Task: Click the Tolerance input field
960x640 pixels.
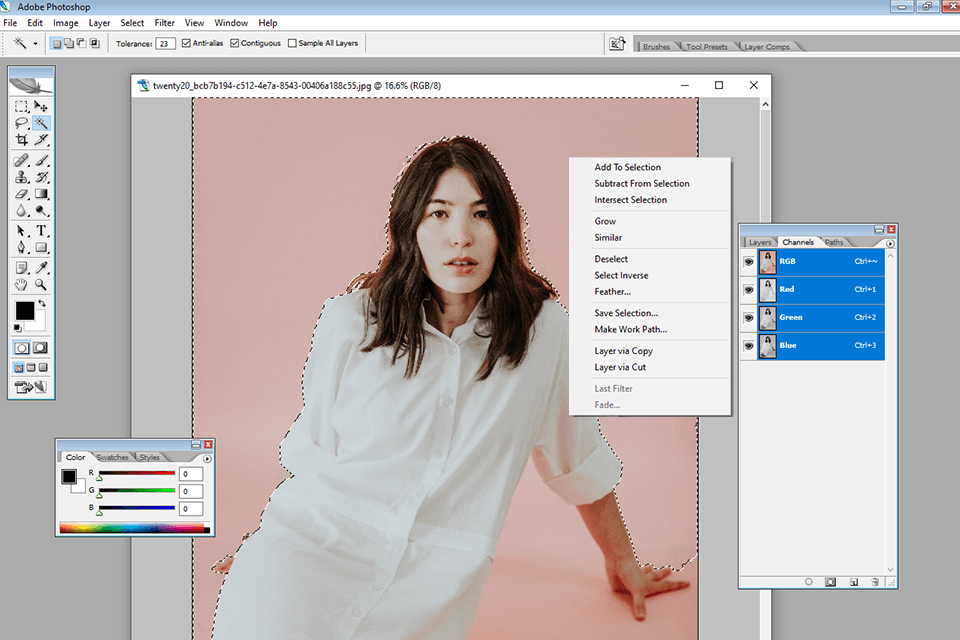Action: click(165, 43)
